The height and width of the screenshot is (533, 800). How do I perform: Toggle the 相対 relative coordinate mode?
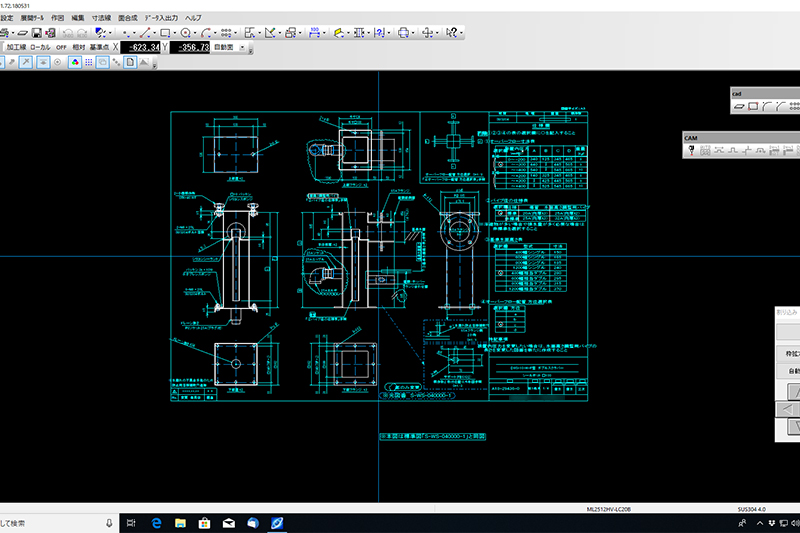[78, 47]
